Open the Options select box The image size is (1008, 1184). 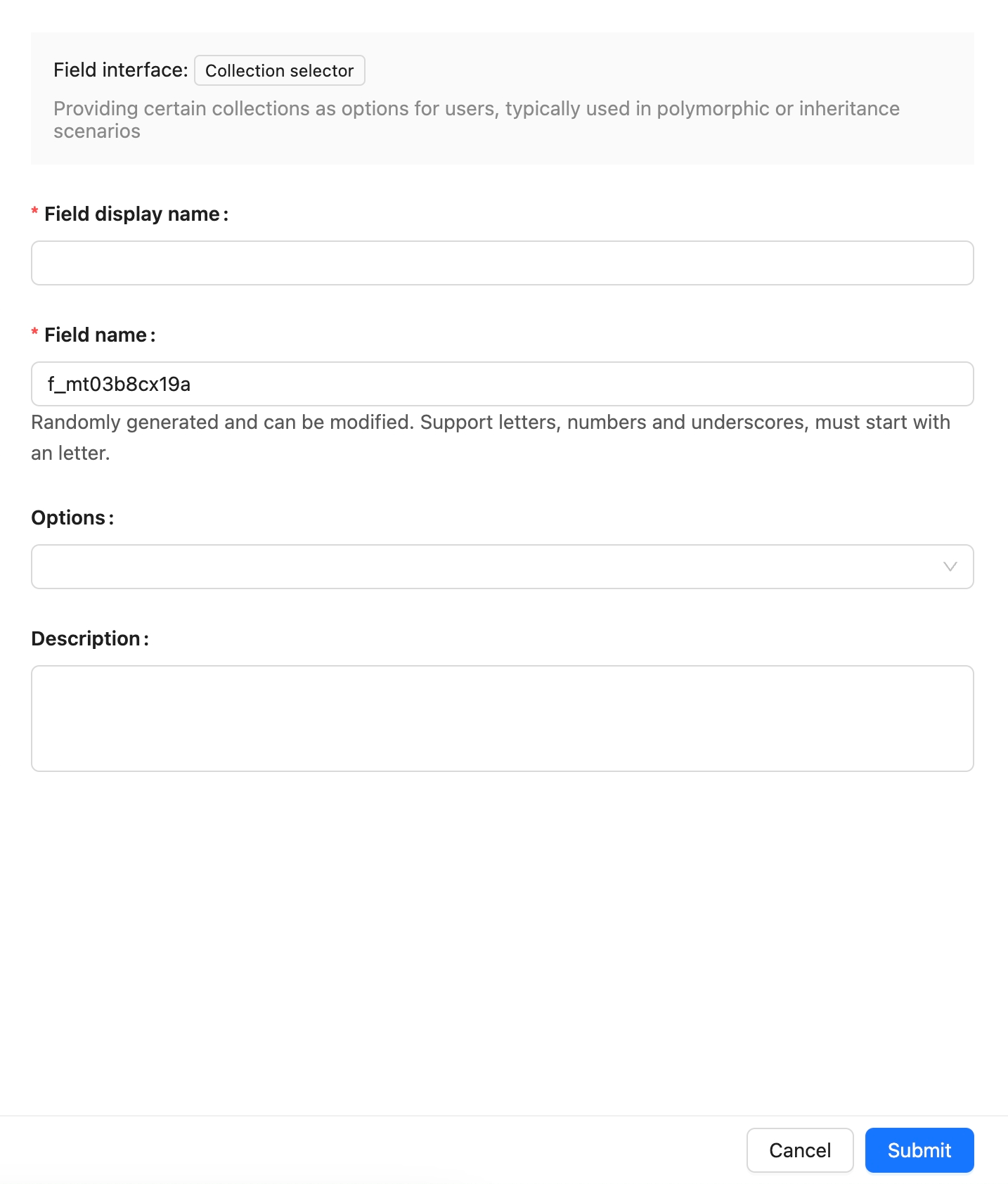(x=485, y=567)
